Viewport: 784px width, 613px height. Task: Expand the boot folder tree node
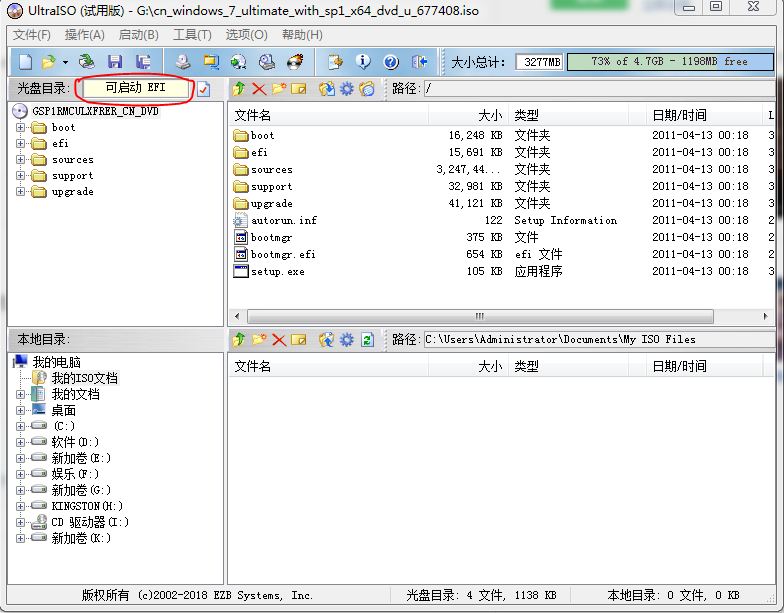(x=20, y=128)
